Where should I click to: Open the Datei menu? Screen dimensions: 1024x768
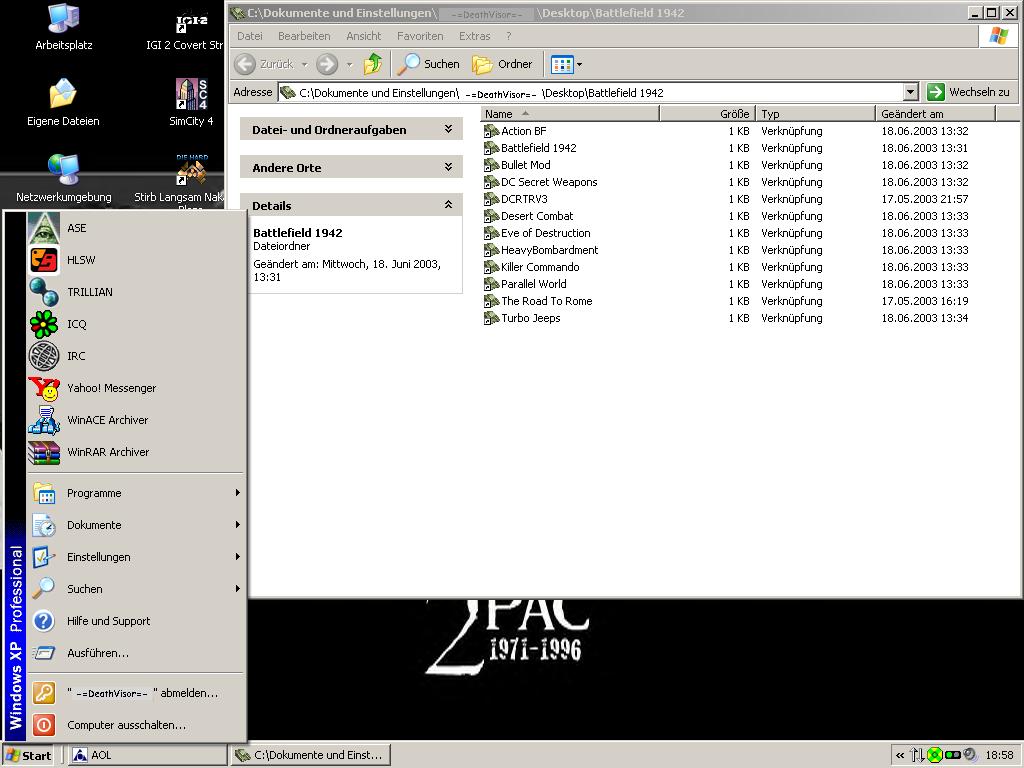click(249, 36)
